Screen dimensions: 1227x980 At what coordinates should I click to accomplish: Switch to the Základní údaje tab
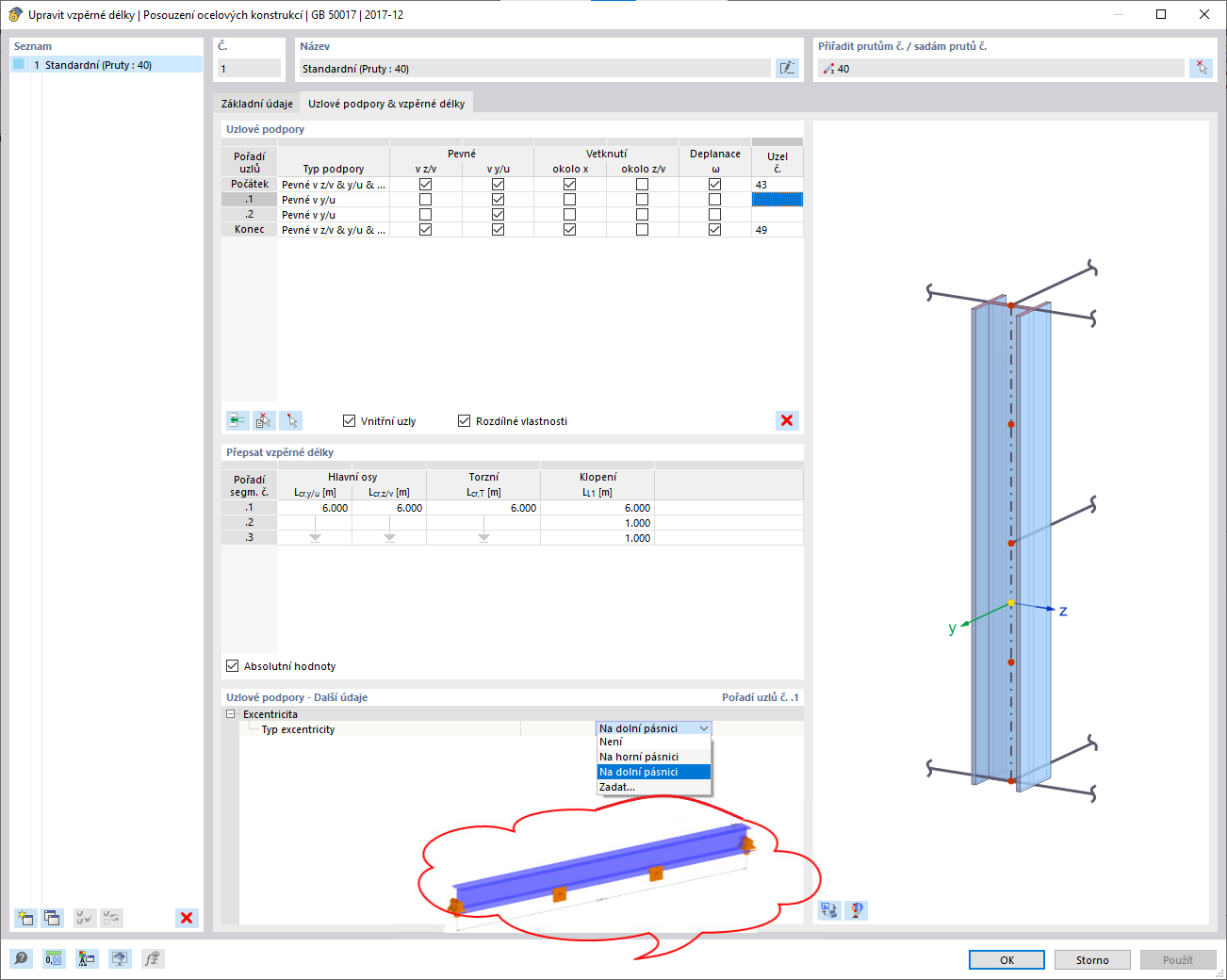(x=257, y=104)
